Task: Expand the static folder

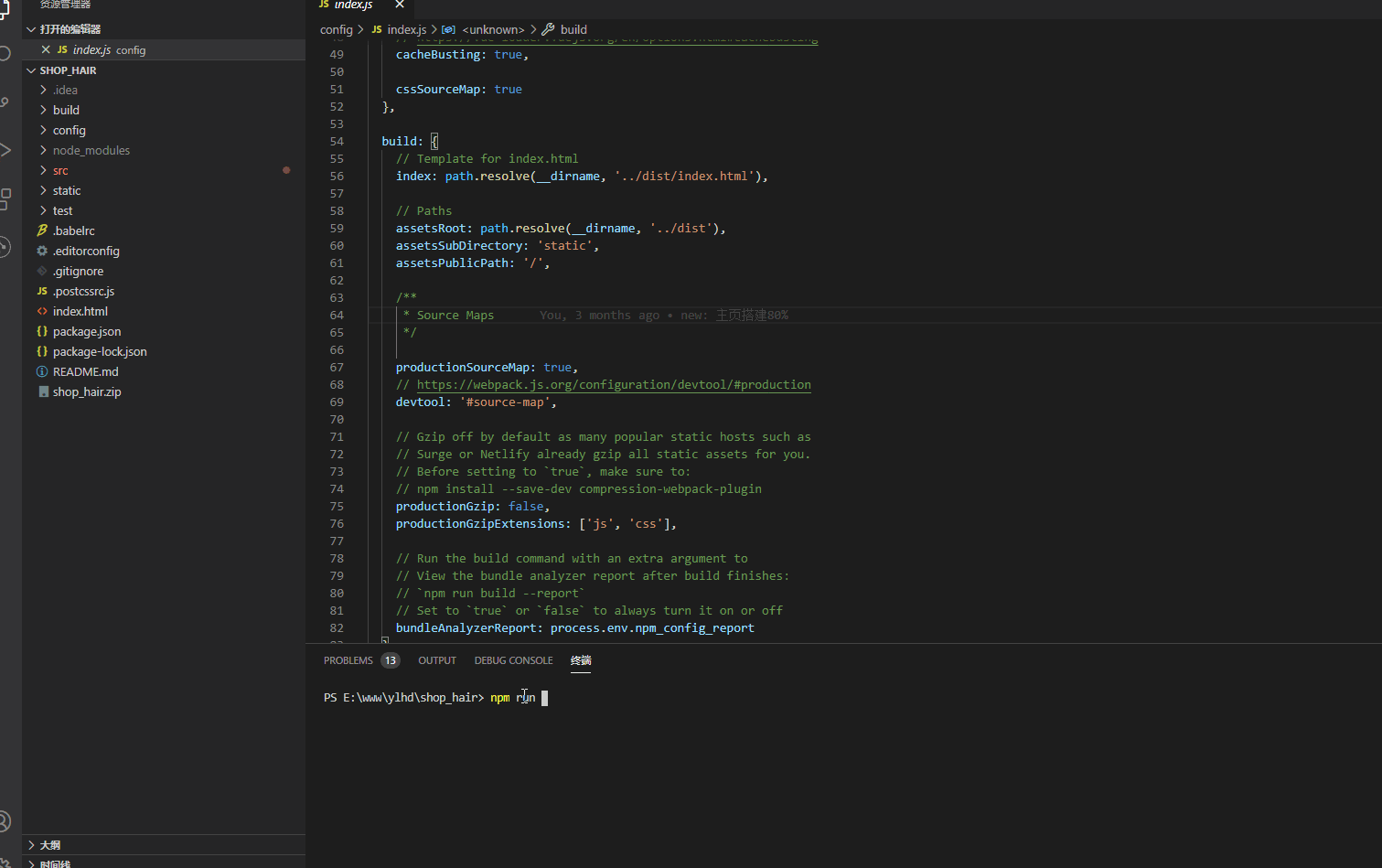Action: (x=43, y=190)
